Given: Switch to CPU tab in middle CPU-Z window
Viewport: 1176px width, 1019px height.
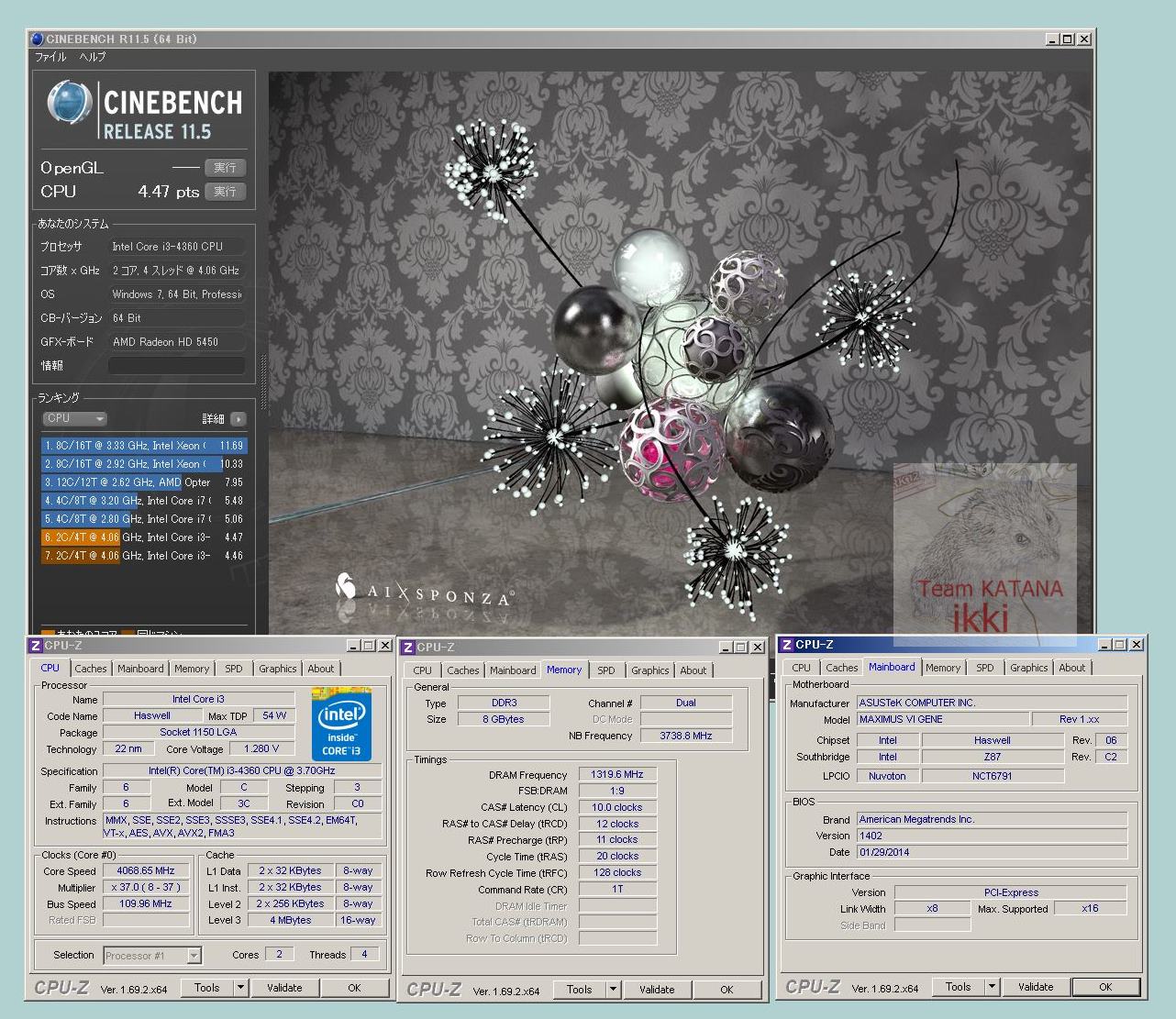Looking at the screenshot, I should click(422, 670).
